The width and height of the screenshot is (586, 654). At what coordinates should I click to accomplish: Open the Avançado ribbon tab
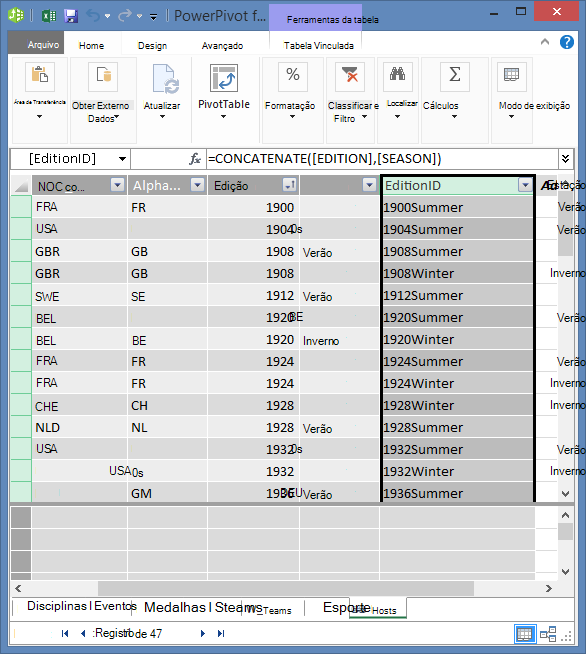[x=222, y=45]
